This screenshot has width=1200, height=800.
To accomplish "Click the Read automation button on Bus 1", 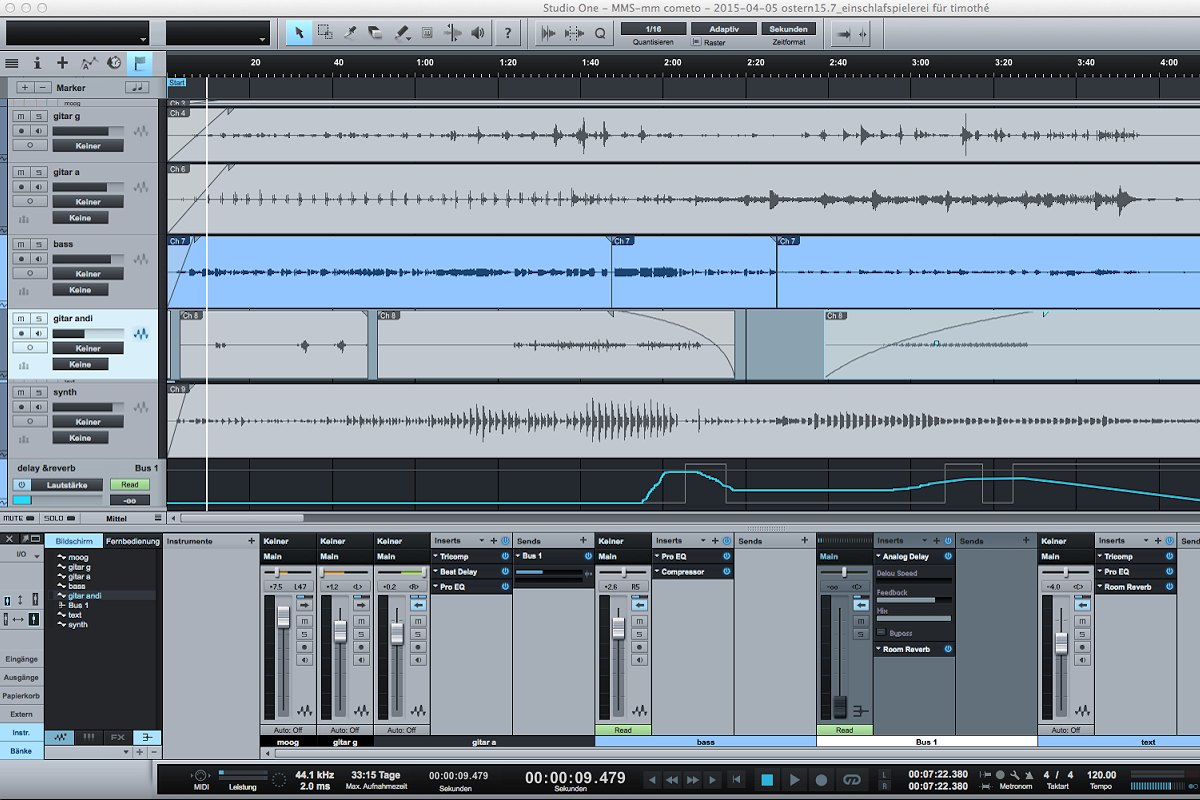I will [x=844, y=730].
